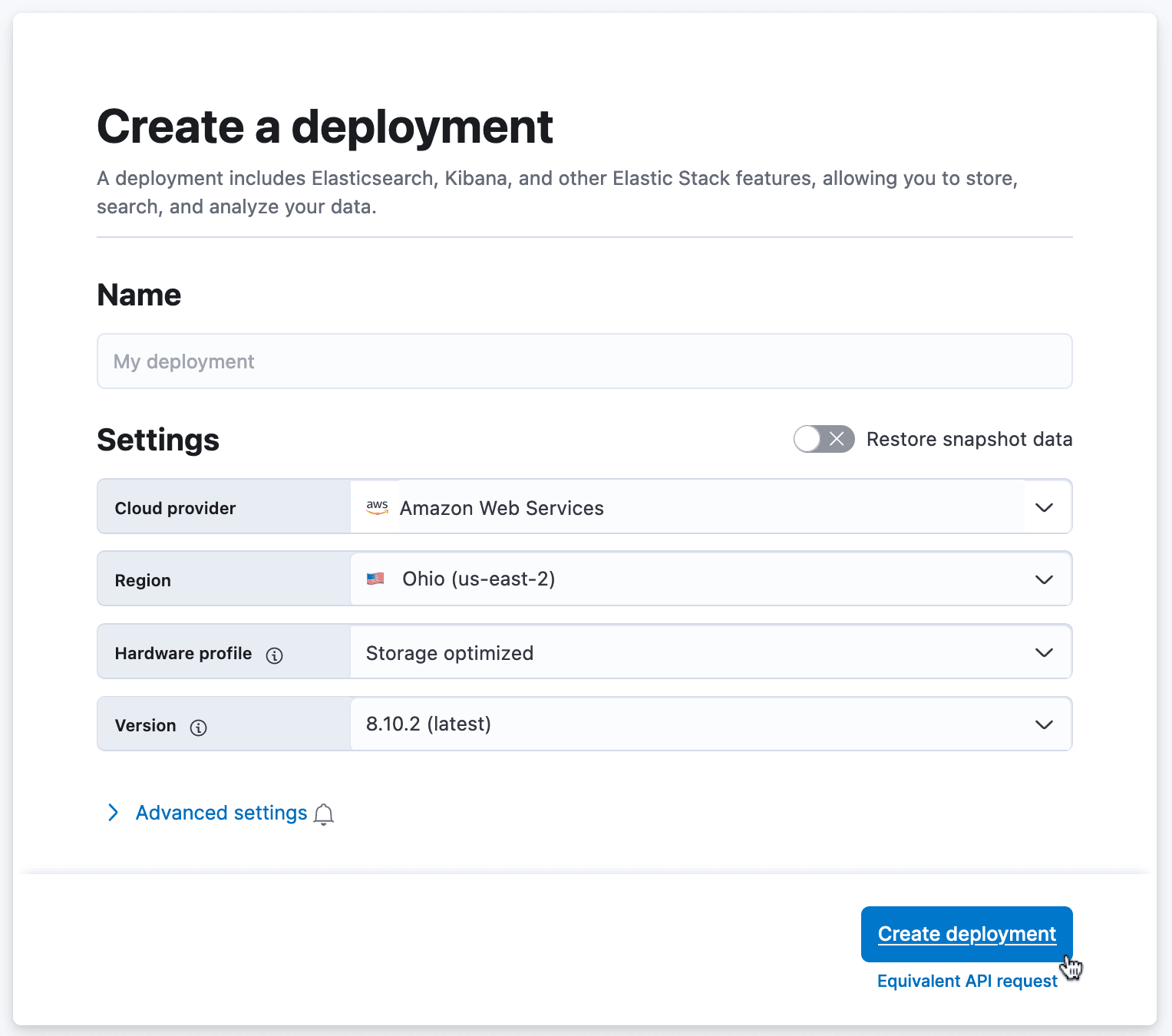Click the Version dropdown chevron arrow
The image size is (1172, 1036).
pos(1044,724)
